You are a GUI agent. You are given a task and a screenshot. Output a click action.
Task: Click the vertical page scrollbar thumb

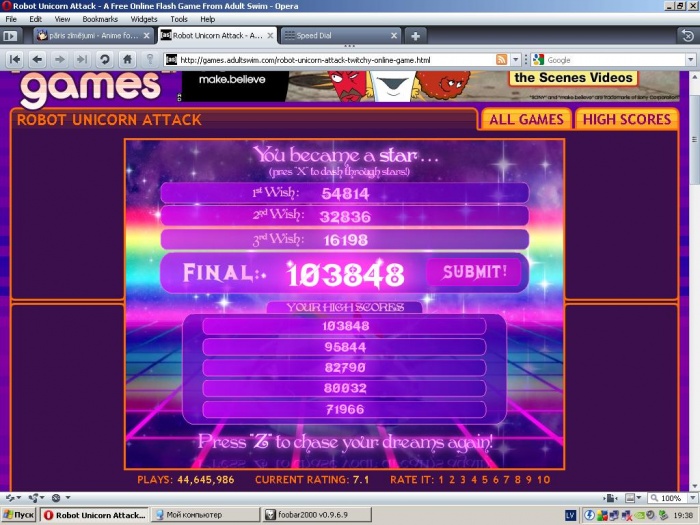tap(694, 139)
